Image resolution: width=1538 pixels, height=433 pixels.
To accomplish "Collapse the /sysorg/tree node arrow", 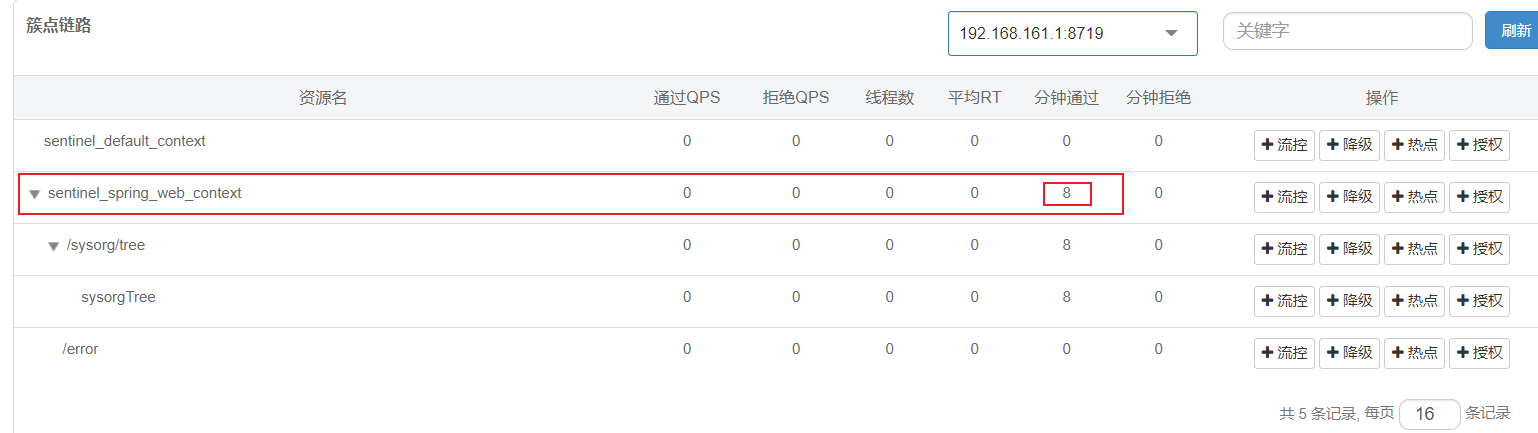I will click(54, 246).
